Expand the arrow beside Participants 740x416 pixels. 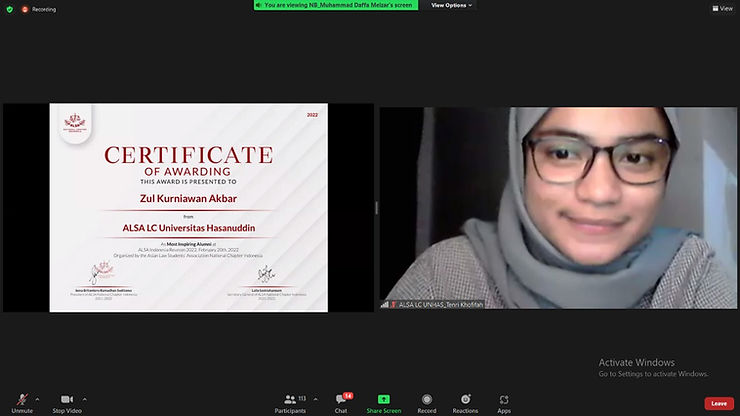[315, 399]
